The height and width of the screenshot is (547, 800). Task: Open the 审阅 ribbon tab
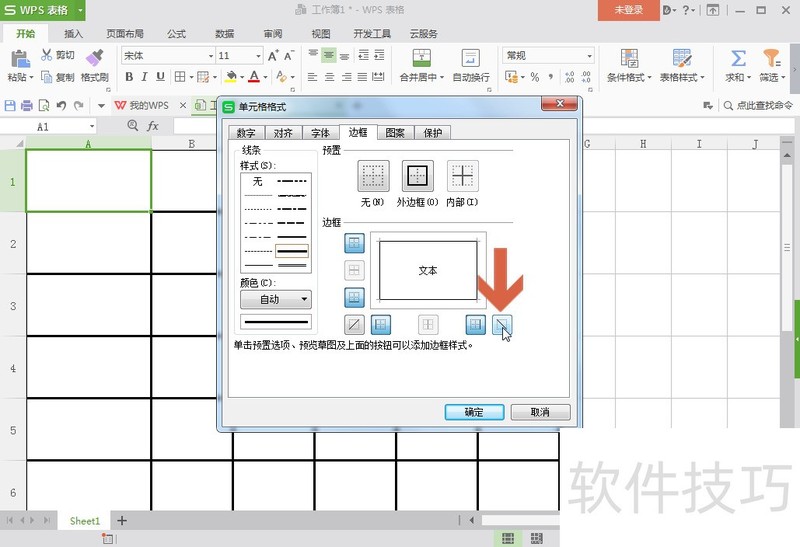point(273,34)
